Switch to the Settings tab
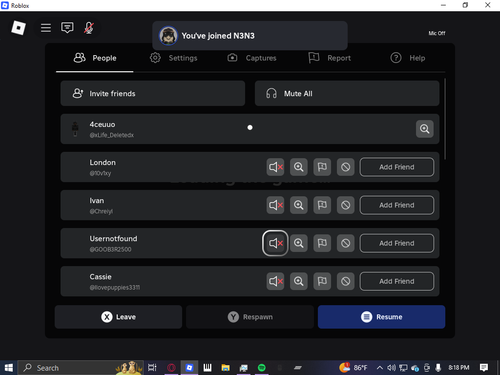Viewport: 500px width, 375px height. pyautogui.click(x=173, y=58)
